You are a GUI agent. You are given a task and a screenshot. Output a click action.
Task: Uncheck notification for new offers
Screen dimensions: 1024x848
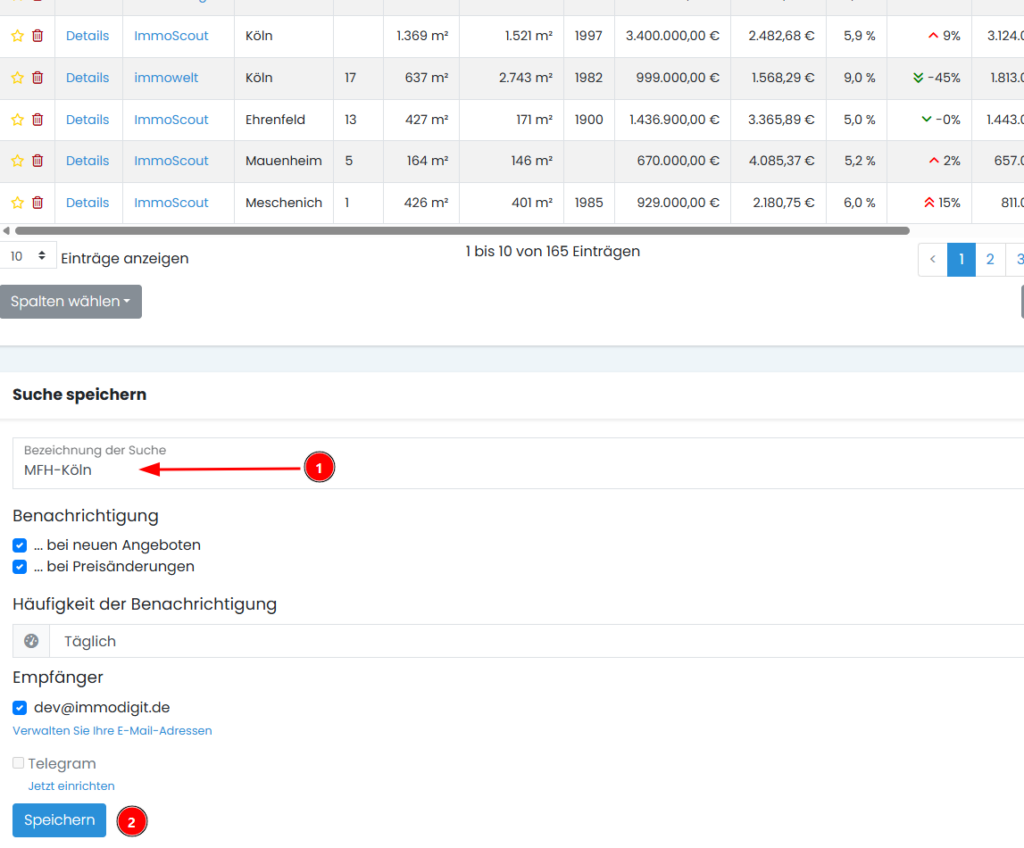pyautogui.click(x=20, y=546)
